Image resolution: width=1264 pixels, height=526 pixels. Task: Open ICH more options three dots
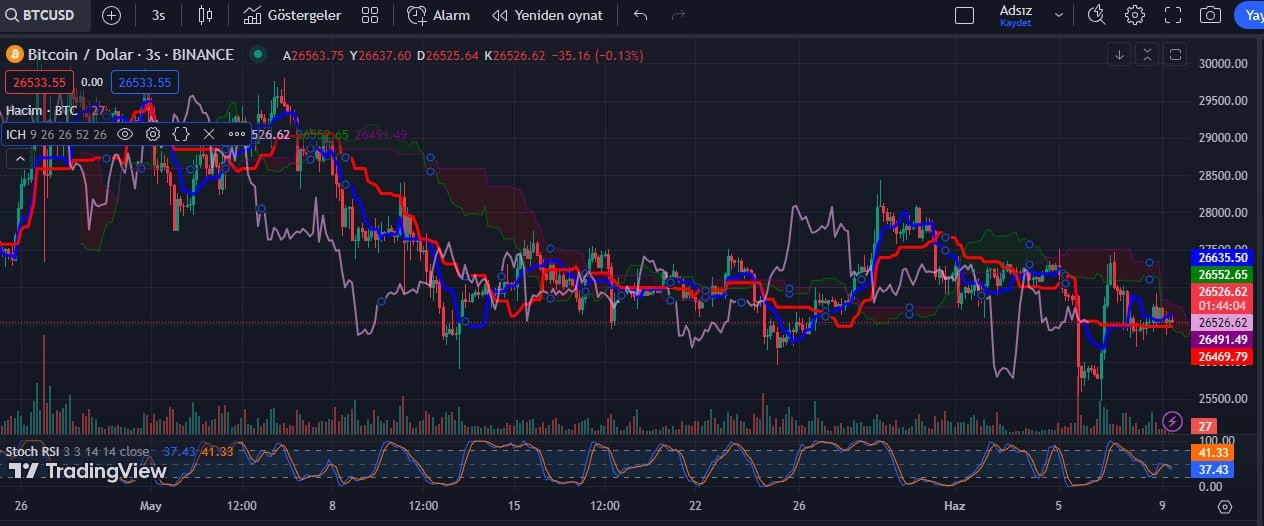[237, 133]
